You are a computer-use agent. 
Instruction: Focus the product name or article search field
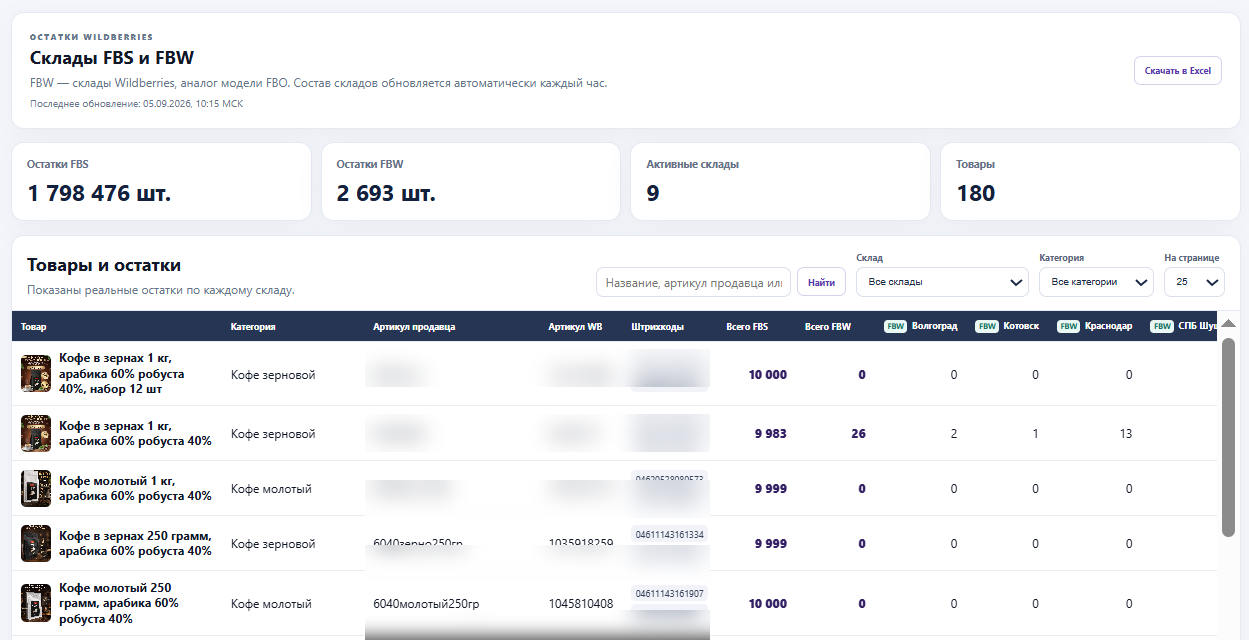[693, 283]
